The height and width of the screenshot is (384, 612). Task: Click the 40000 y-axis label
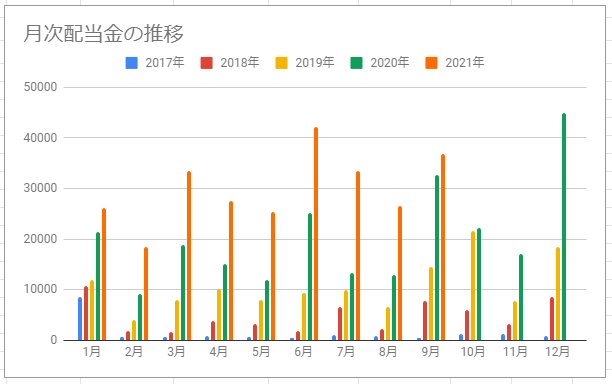pyautogui.click(x=41, y=138)
